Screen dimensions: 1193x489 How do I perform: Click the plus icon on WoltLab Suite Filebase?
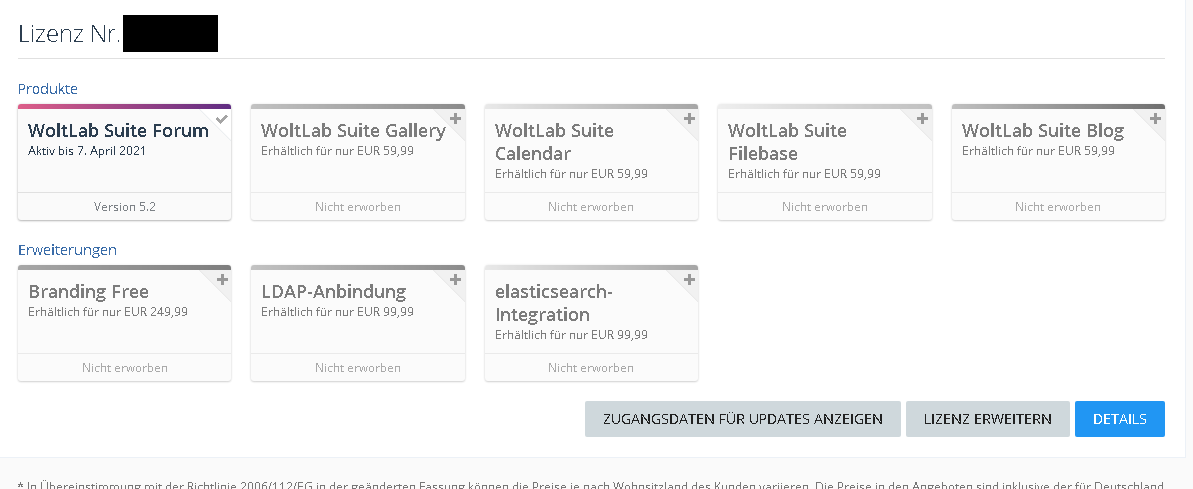pos(922,119)
